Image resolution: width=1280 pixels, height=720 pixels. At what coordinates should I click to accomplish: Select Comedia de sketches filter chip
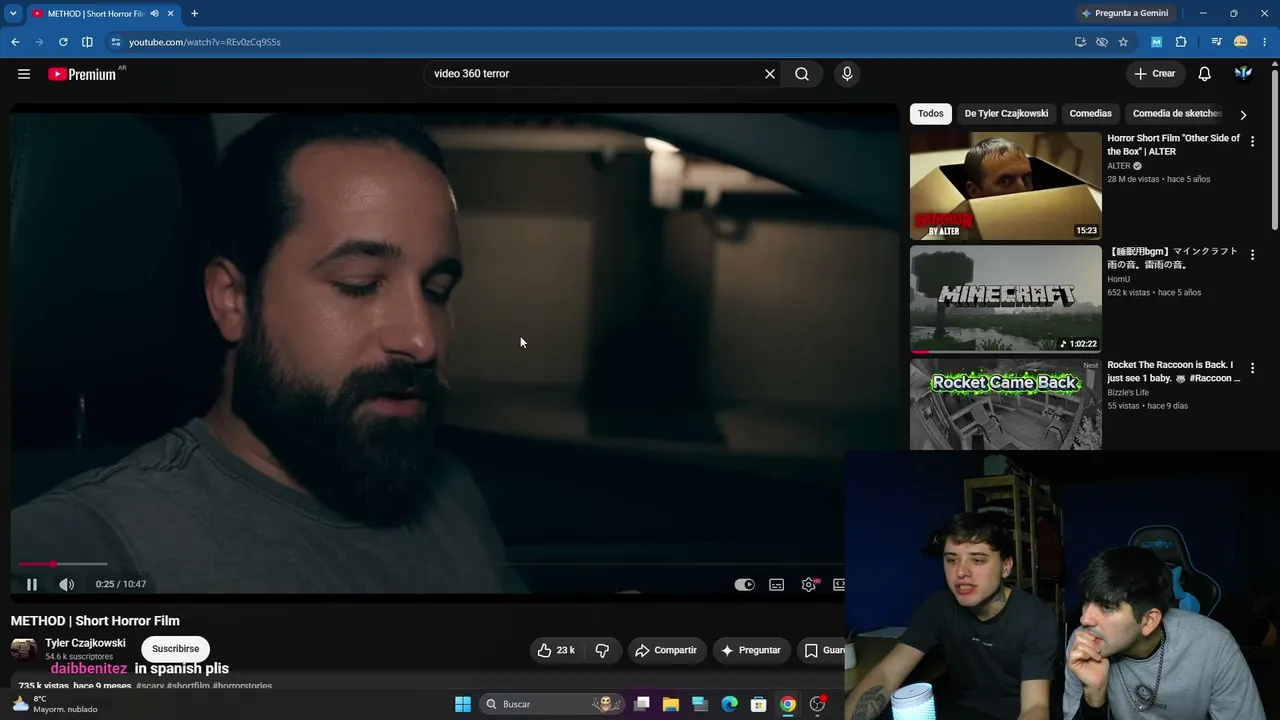(x=1177, y=114)
